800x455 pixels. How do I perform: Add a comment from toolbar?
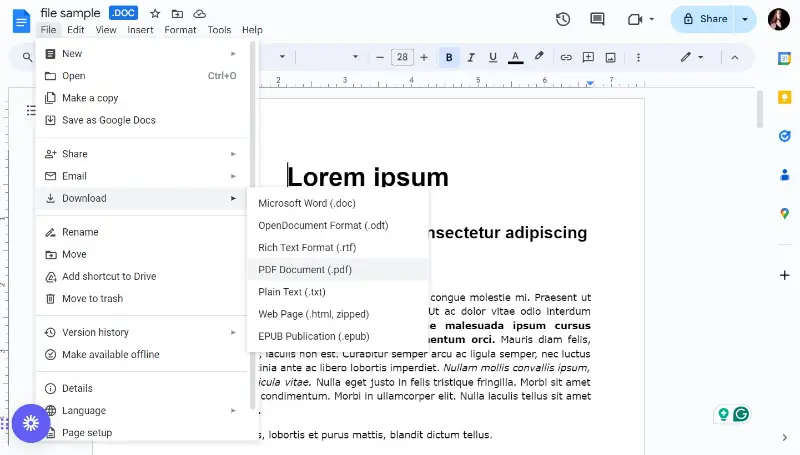click(x=588, y=57)
